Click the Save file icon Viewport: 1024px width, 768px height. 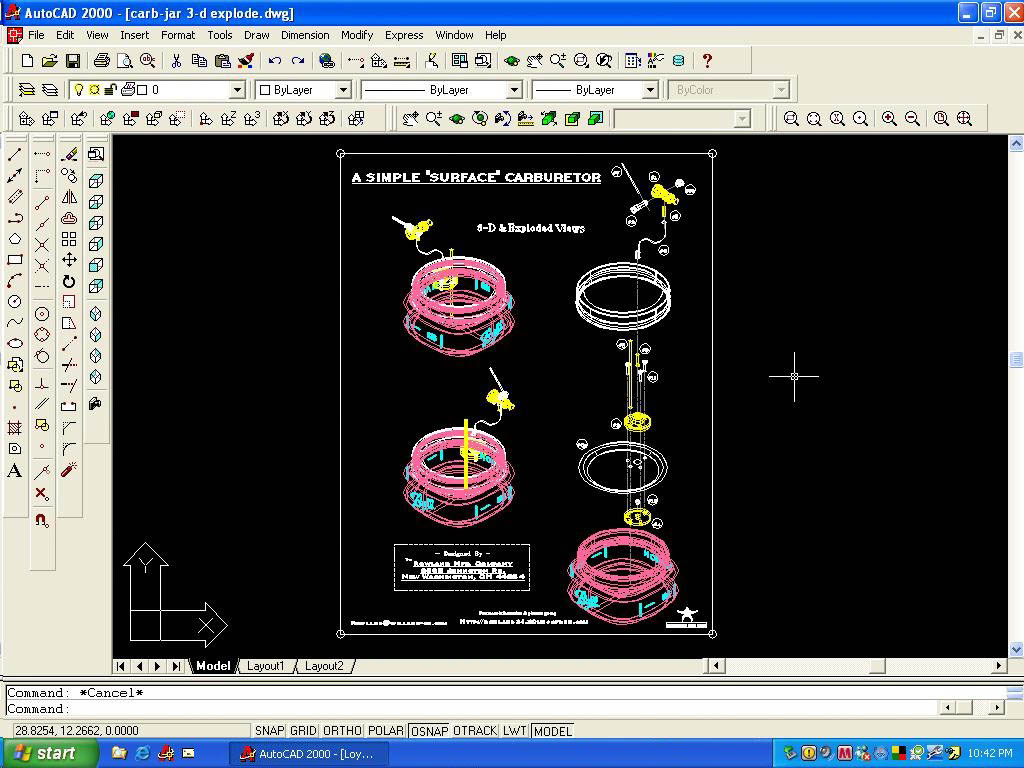(x=73, y=61)
